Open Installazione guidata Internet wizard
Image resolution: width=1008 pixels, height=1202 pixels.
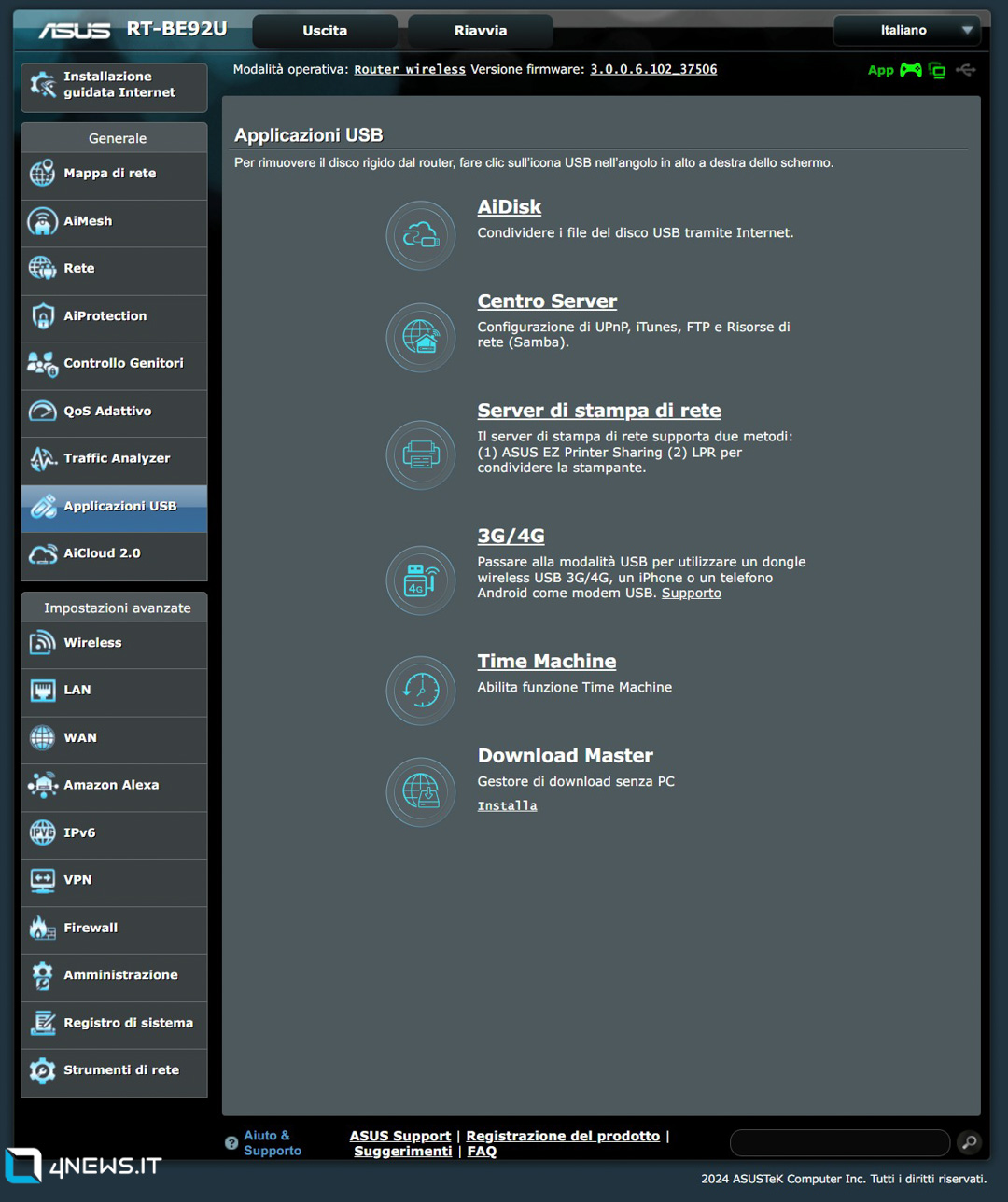[114, 86]
